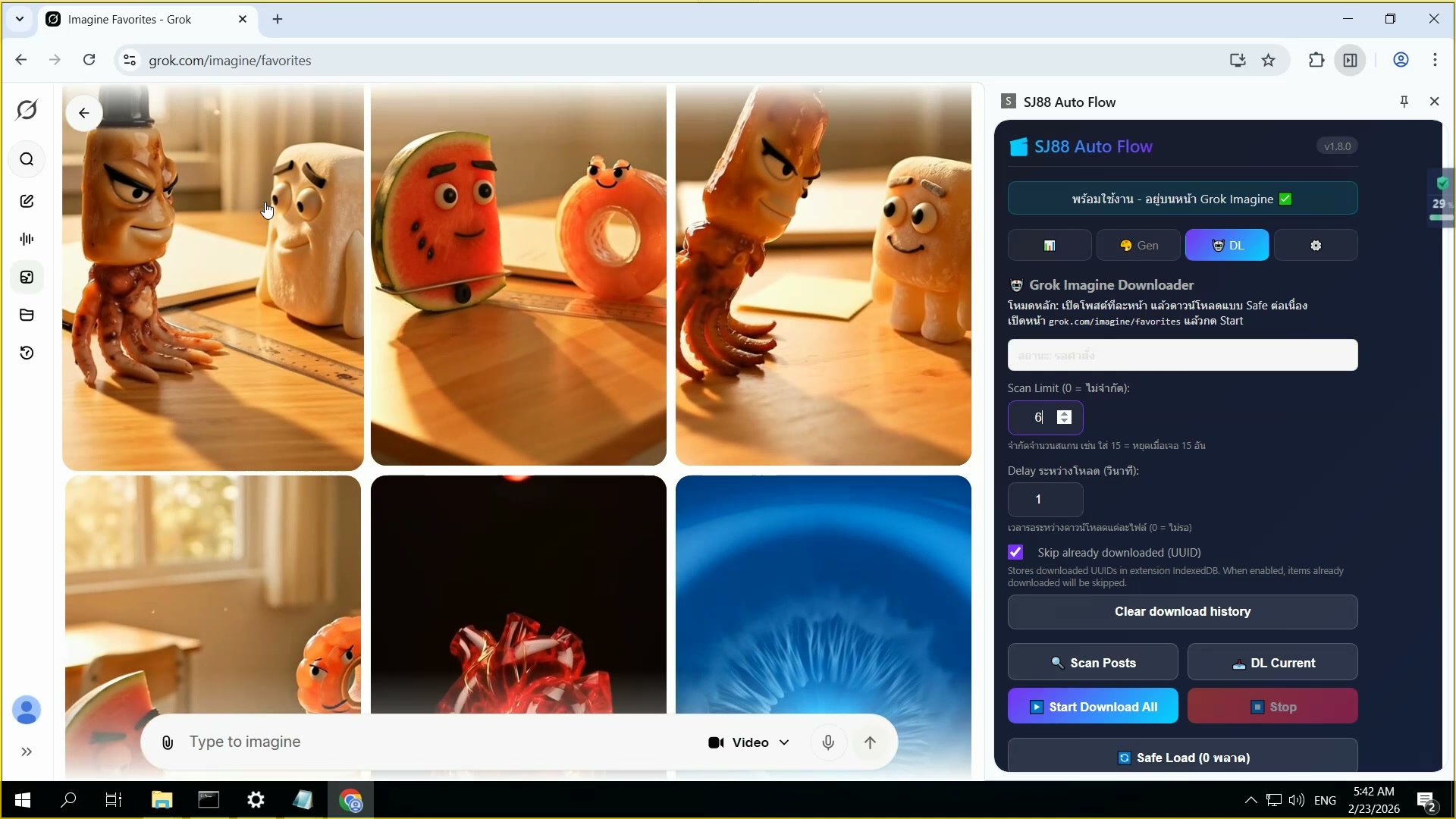Disable Skip already downloaded (UUID)
1456x819 pixels.
(1015, 552)
